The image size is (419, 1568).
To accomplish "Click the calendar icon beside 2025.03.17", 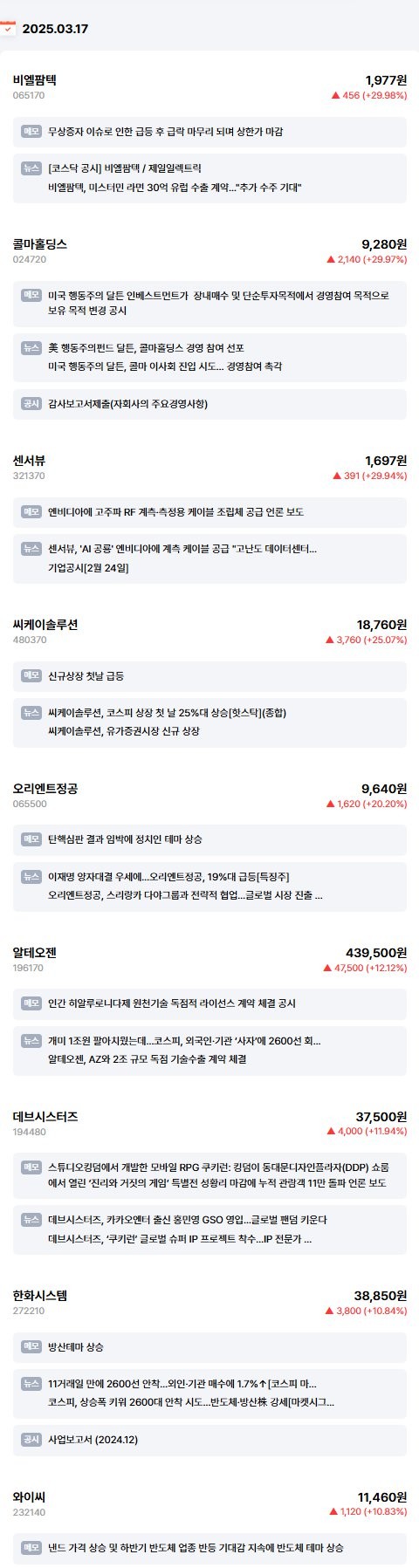I will [x=7, y=28].
